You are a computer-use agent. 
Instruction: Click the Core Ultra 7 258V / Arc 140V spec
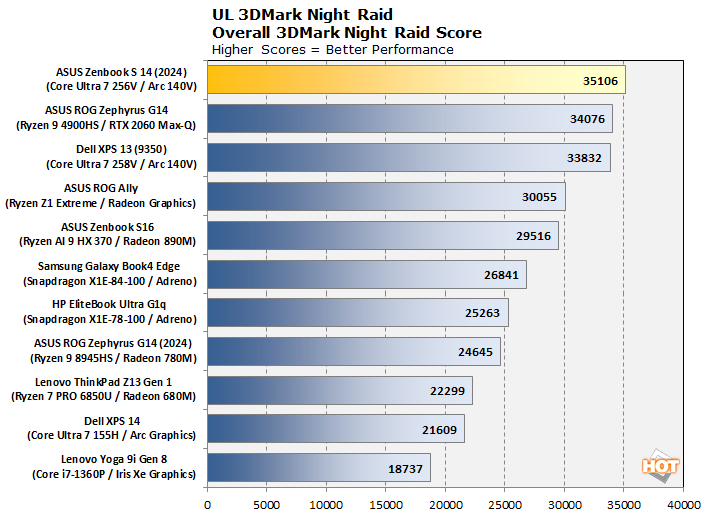(x=121, y=164)
